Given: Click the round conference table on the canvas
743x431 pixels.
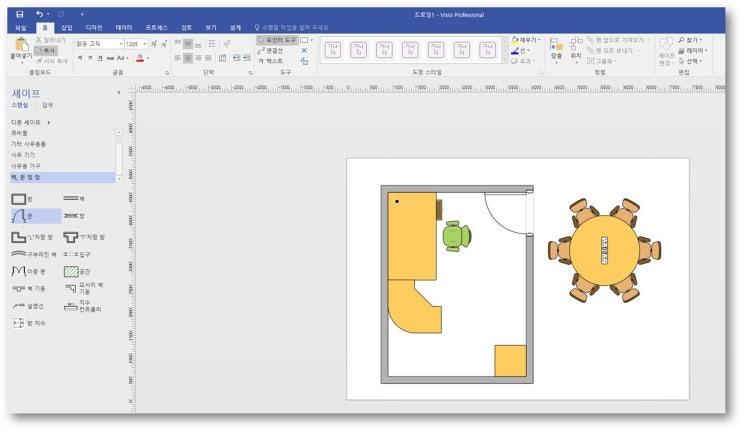Looking at the screenshot, I should click(x=604, y=250).
